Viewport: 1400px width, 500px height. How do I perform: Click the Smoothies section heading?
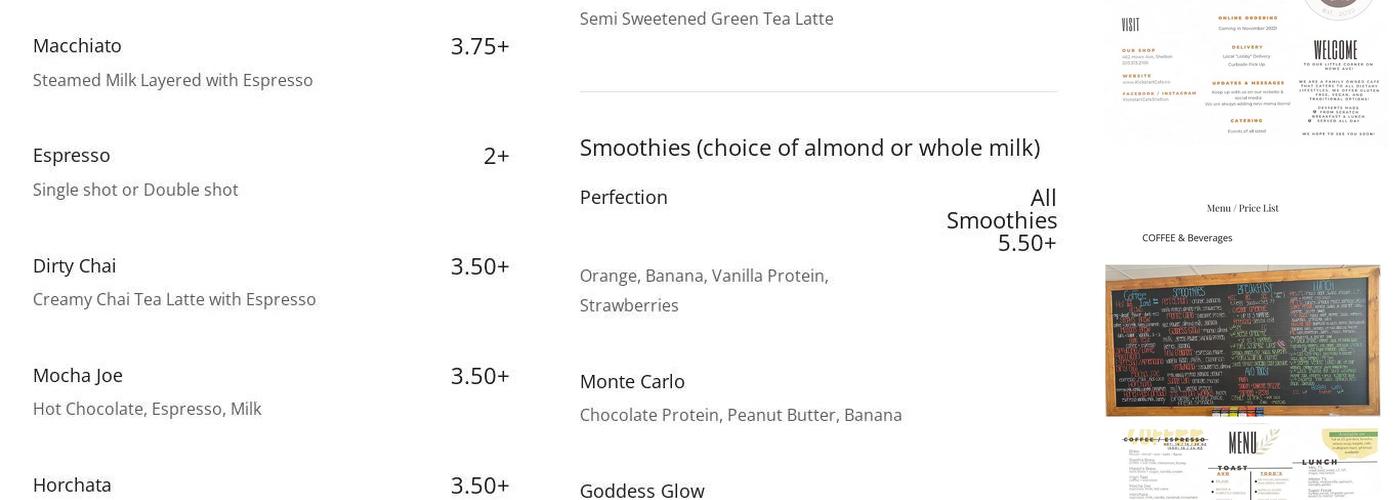pyautogui.click(x=809, y=147)
